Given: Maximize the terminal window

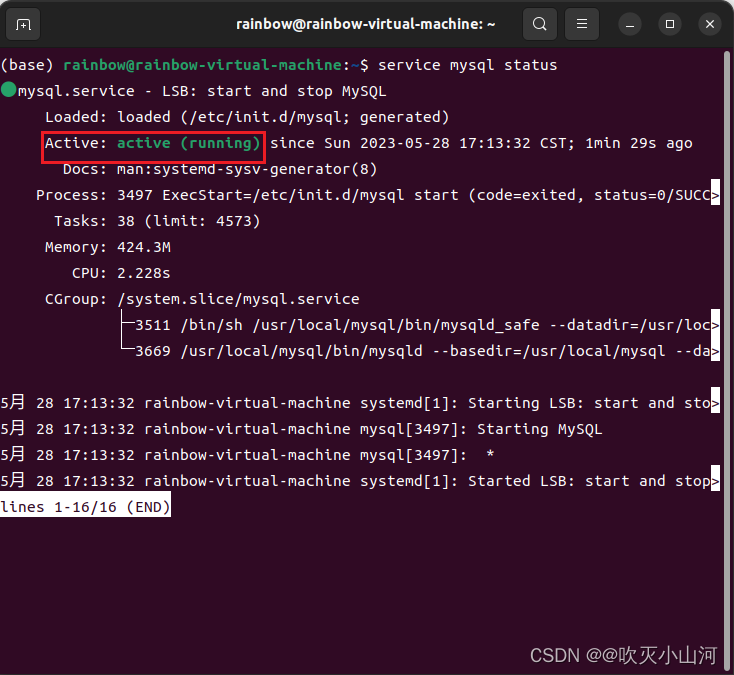Looking at the screenshot, I should (x=670, y=24).
